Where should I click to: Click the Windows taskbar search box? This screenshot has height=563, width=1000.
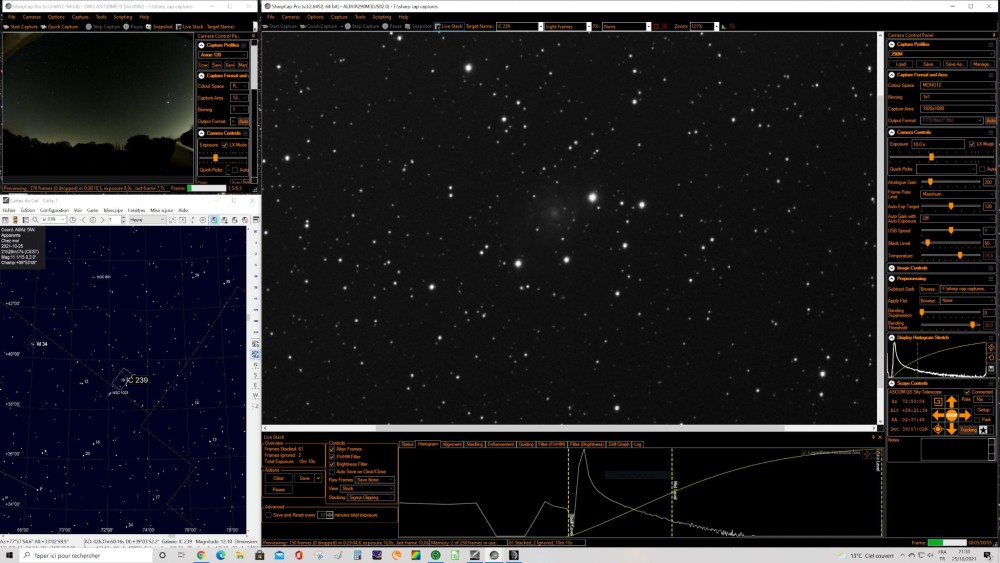(86, 555)
